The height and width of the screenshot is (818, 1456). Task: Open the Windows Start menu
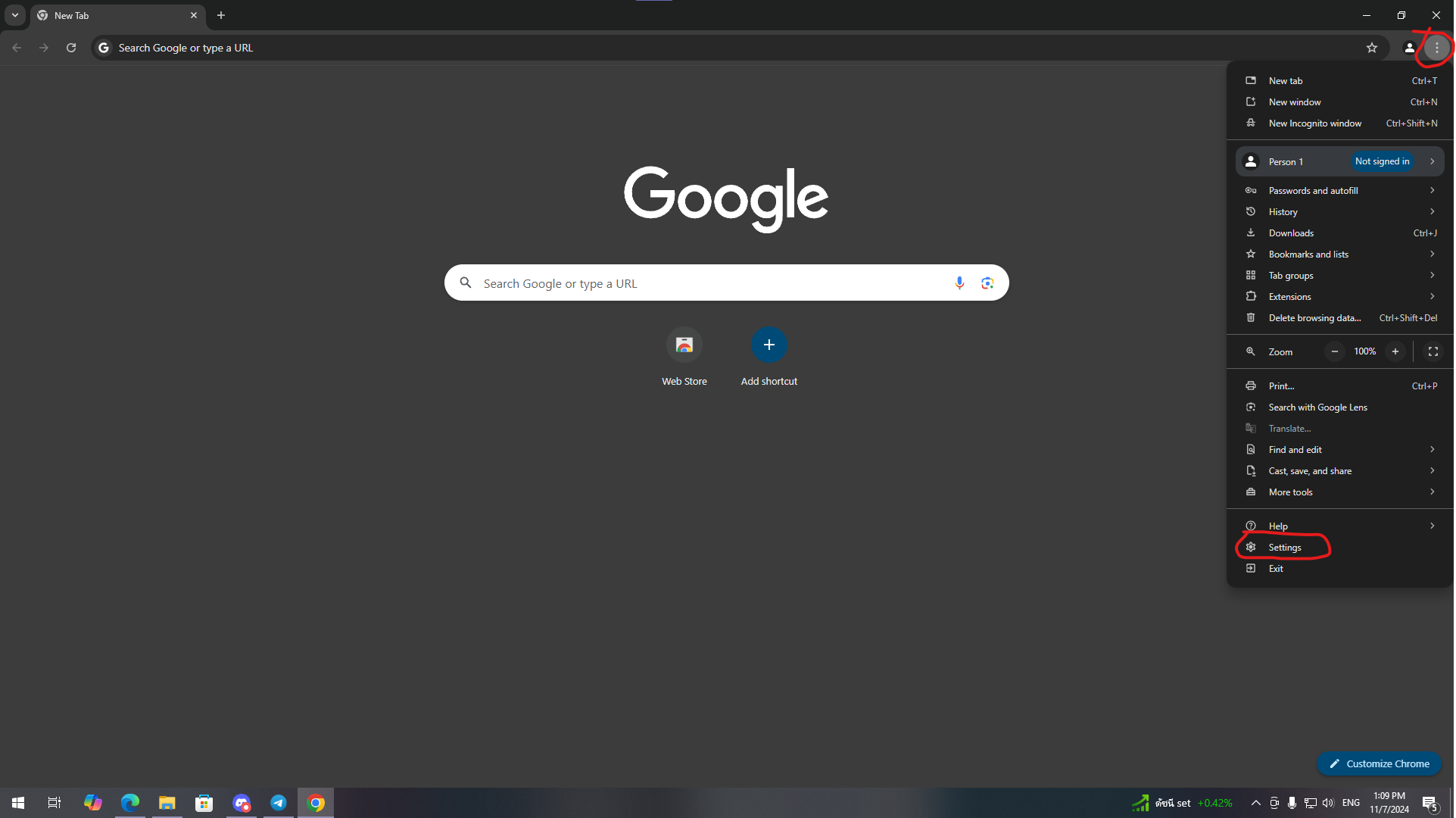[x=18, y=803]
